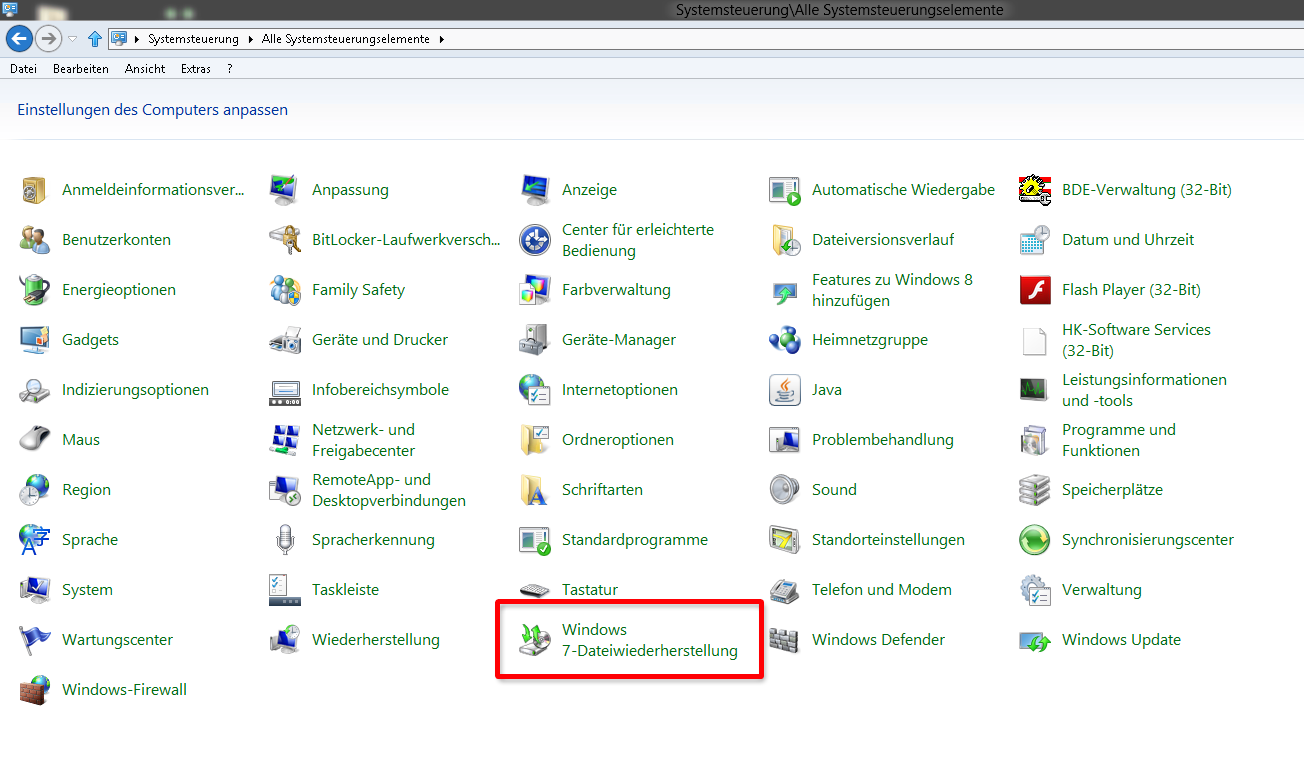Open Windows 7-Dateiwiederherstellung link
The height and width of the screenshot is (782, 1304).
click(650, 640)
